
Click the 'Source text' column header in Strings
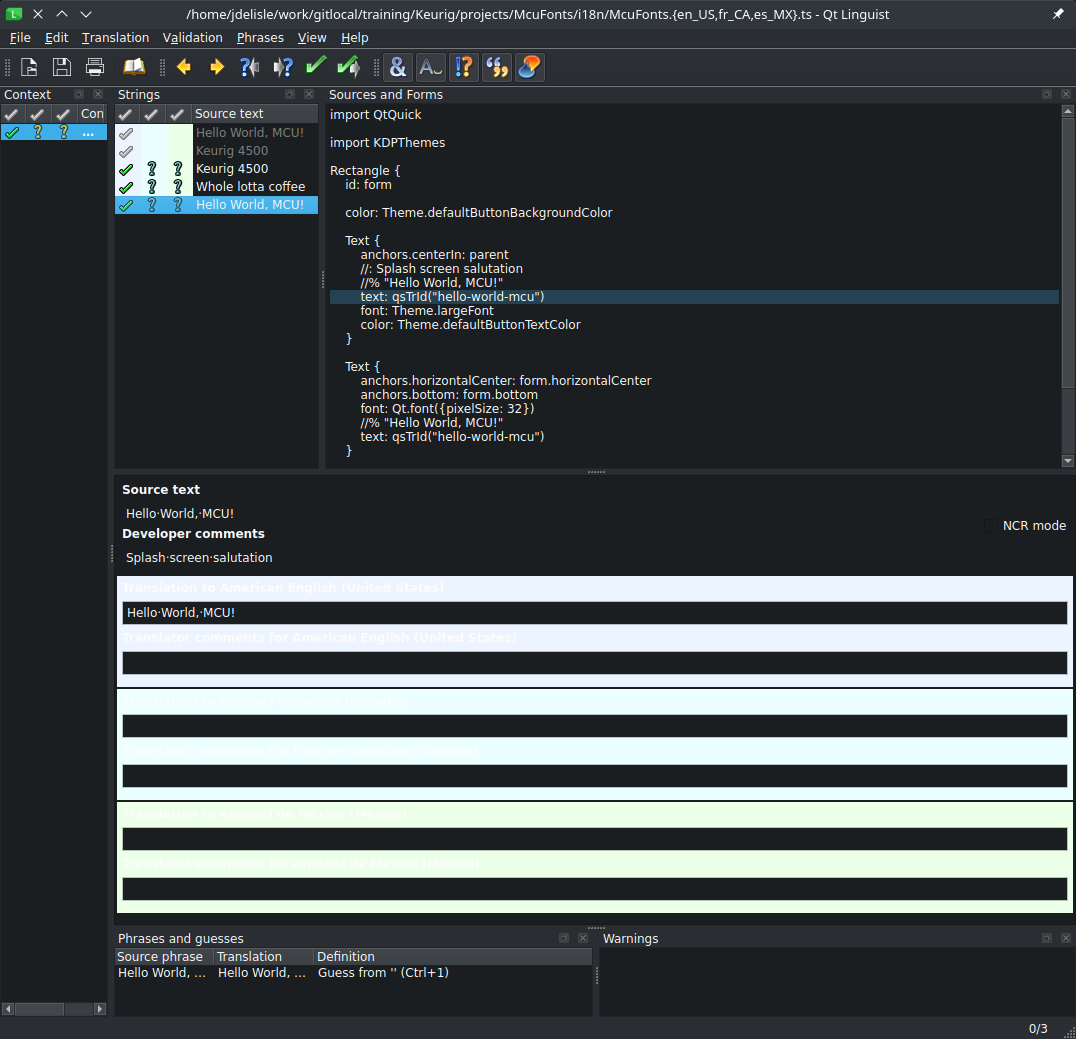point(255,114)
